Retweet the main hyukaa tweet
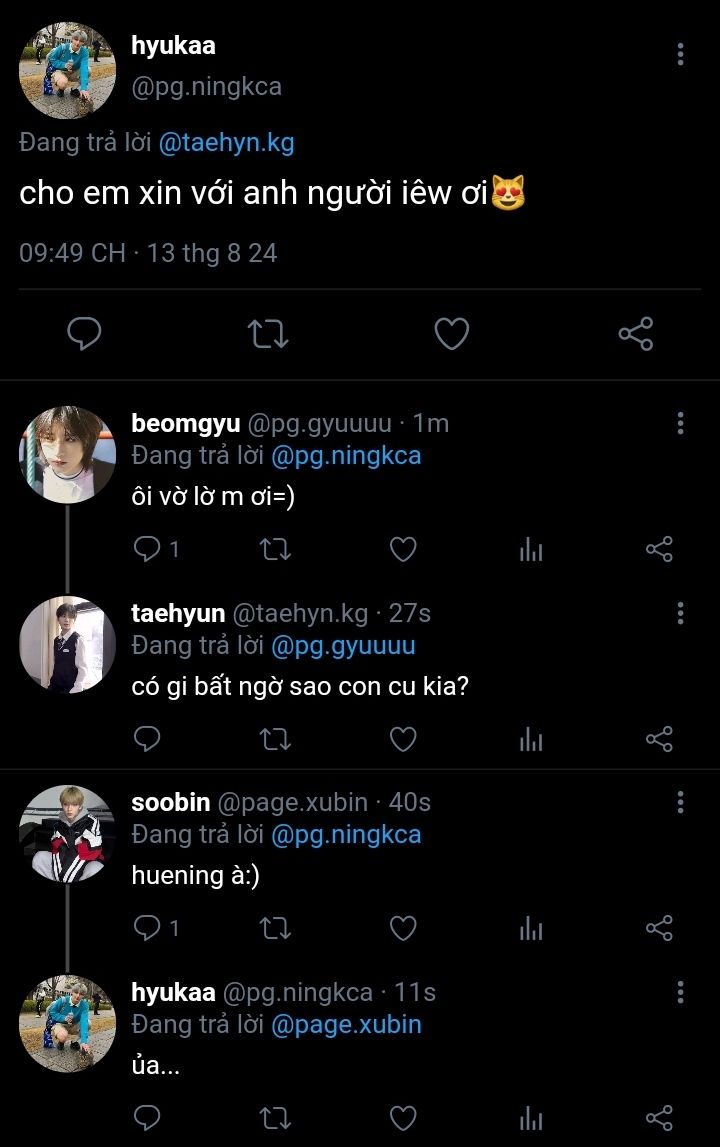Screen dimensions: 720x1147 pos(267,333)
